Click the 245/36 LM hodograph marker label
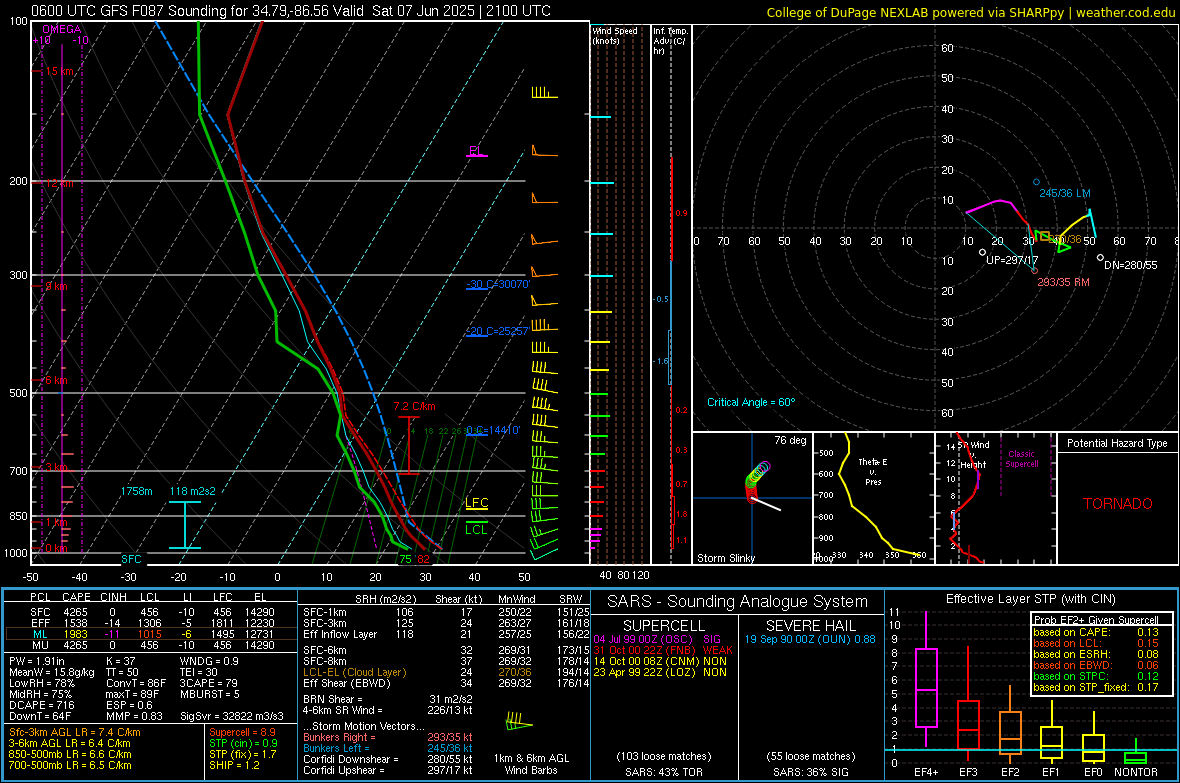Image resolution: width=1180 pixels, height=783 pixels. [1065, 193]
